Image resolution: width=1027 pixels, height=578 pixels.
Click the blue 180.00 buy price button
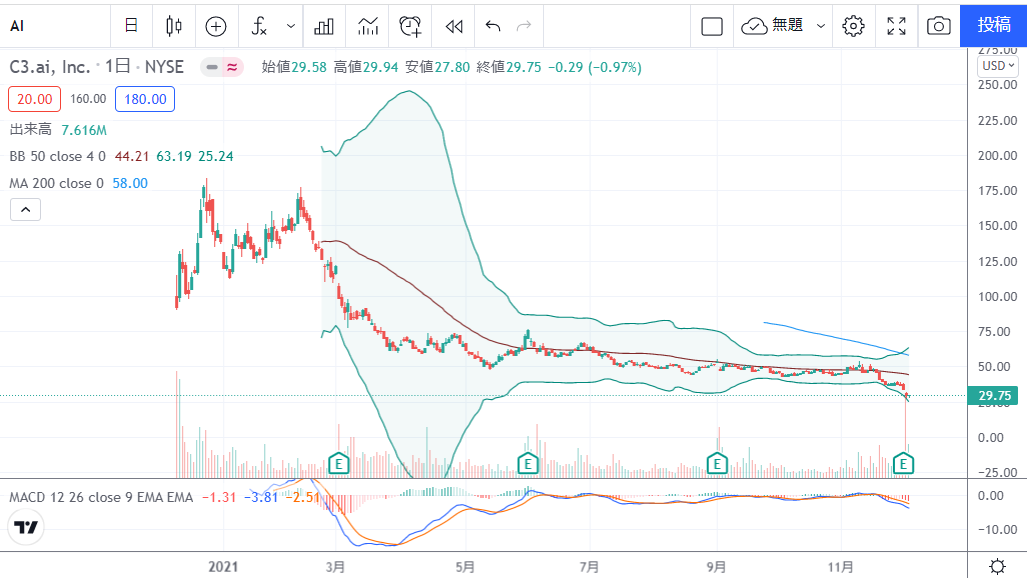pos(145,99)
